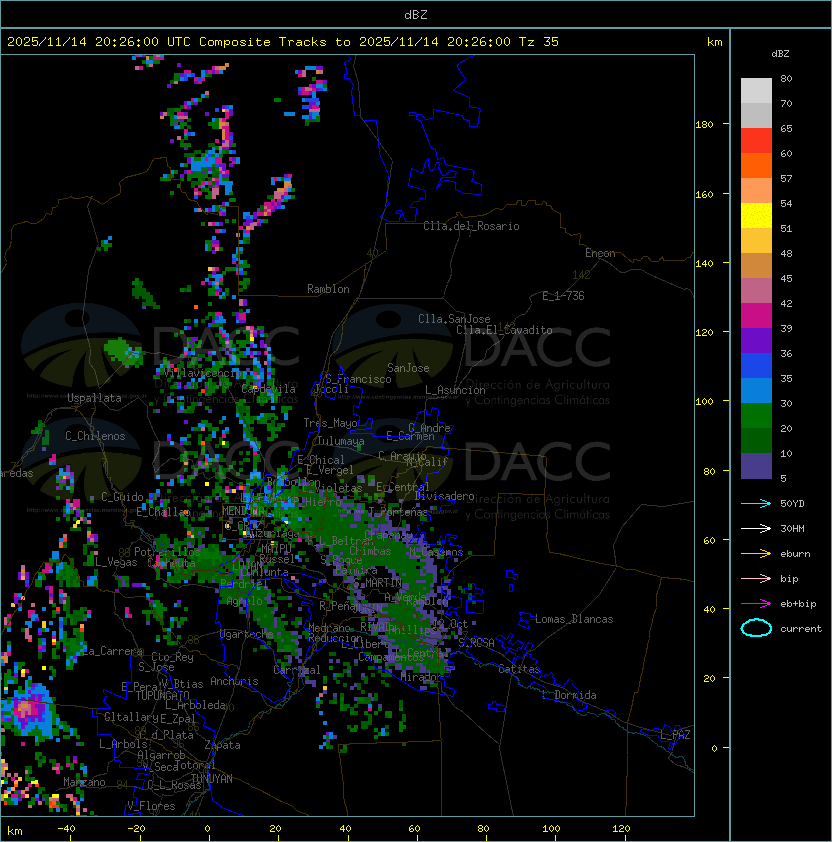Click the 'La_Carrera' map label

coord(113,651)
